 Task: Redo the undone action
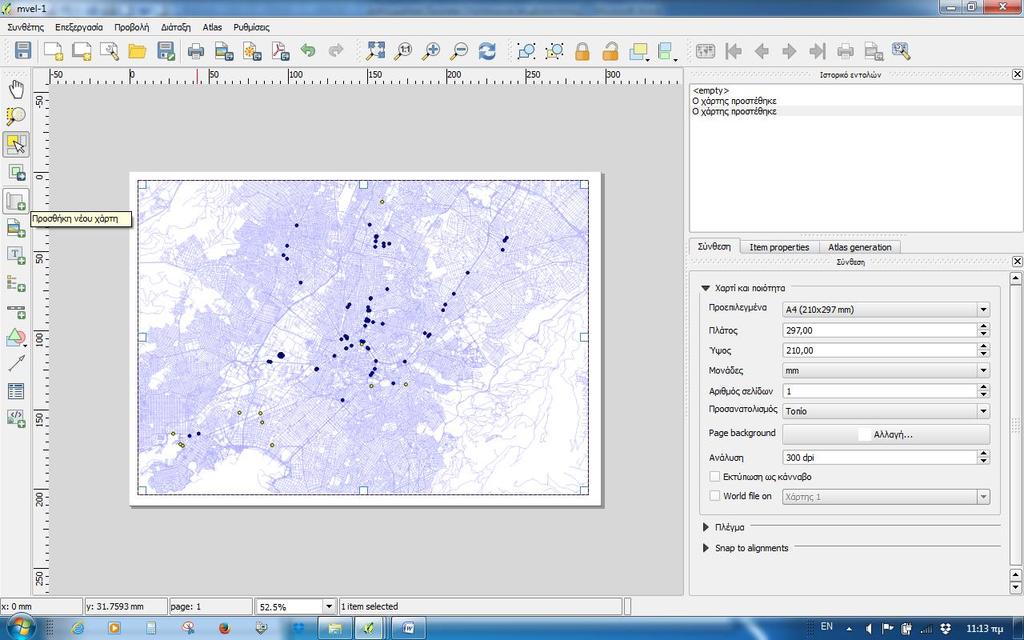[336, 51]
